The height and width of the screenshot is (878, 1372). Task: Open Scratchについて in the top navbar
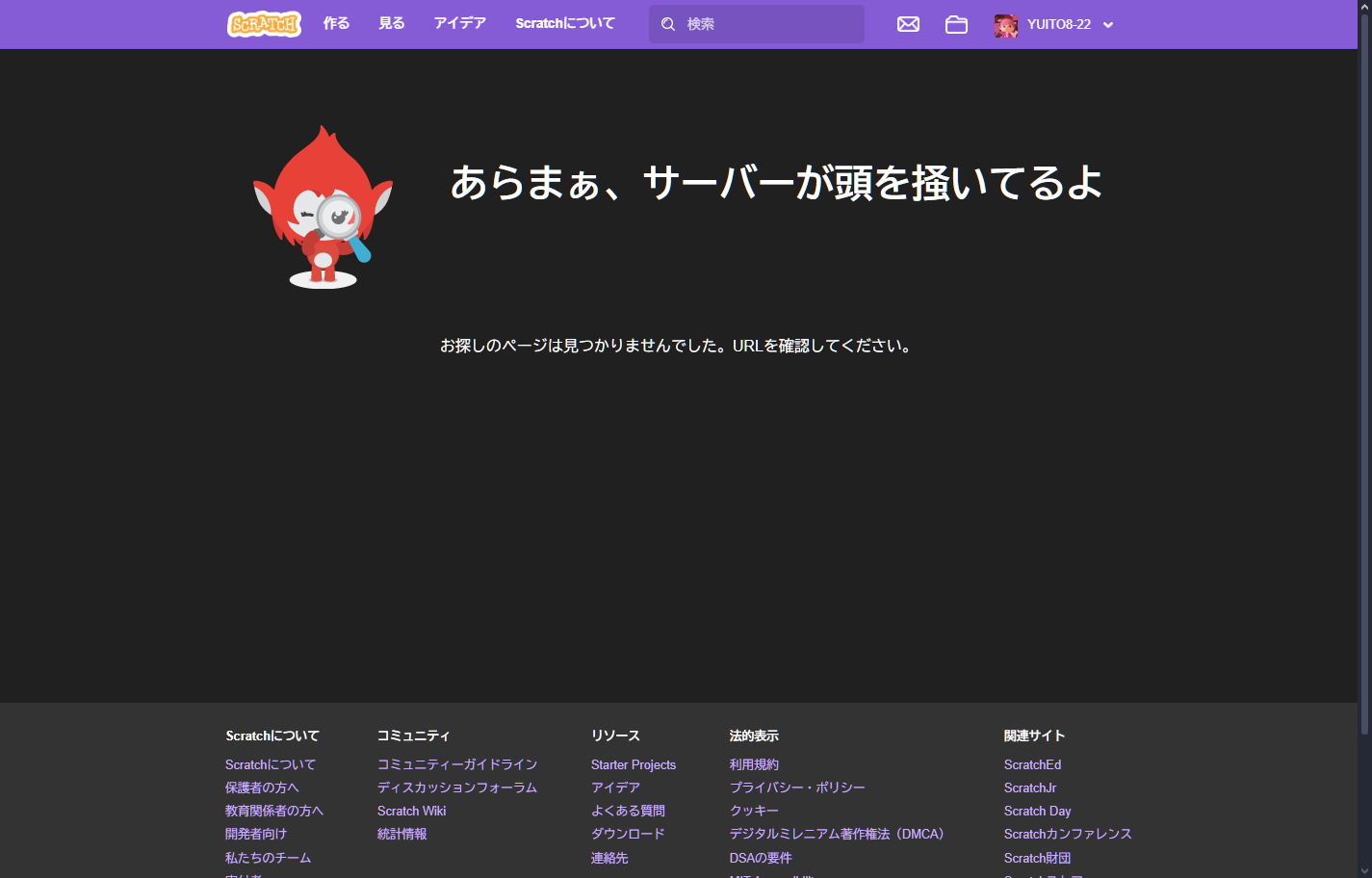(565, 23)
